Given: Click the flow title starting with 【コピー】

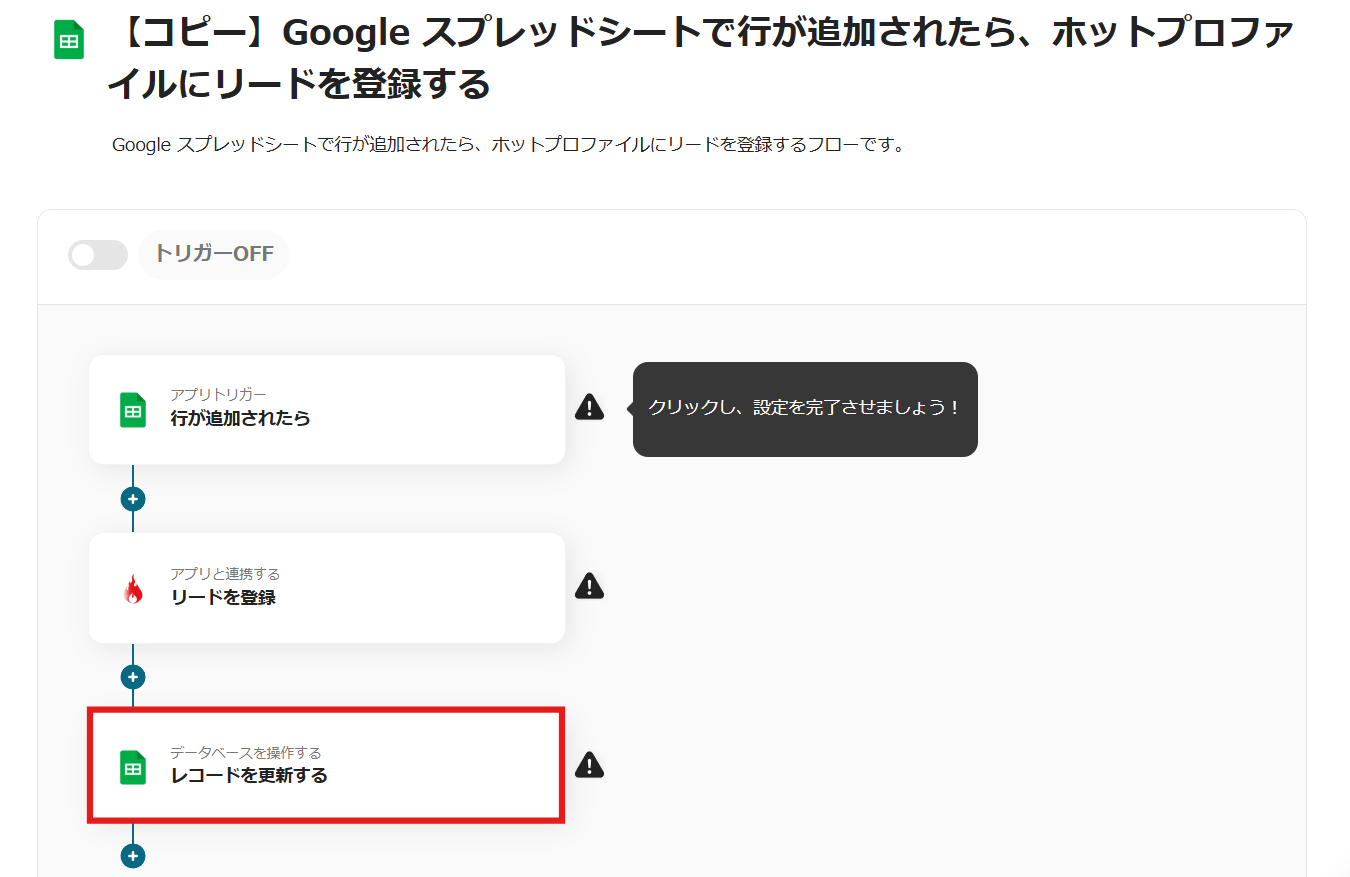Looking at the screenshot, I should tap(700, 59).
